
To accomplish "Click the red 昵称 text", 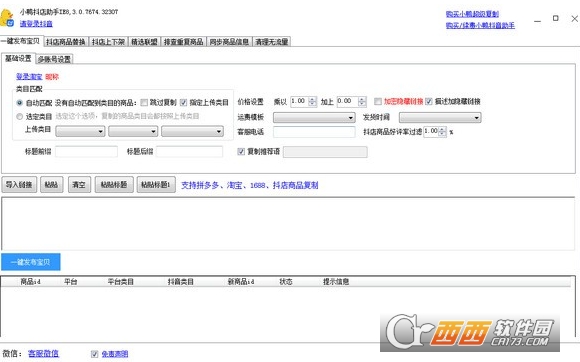I will click(x=52, y=77).
